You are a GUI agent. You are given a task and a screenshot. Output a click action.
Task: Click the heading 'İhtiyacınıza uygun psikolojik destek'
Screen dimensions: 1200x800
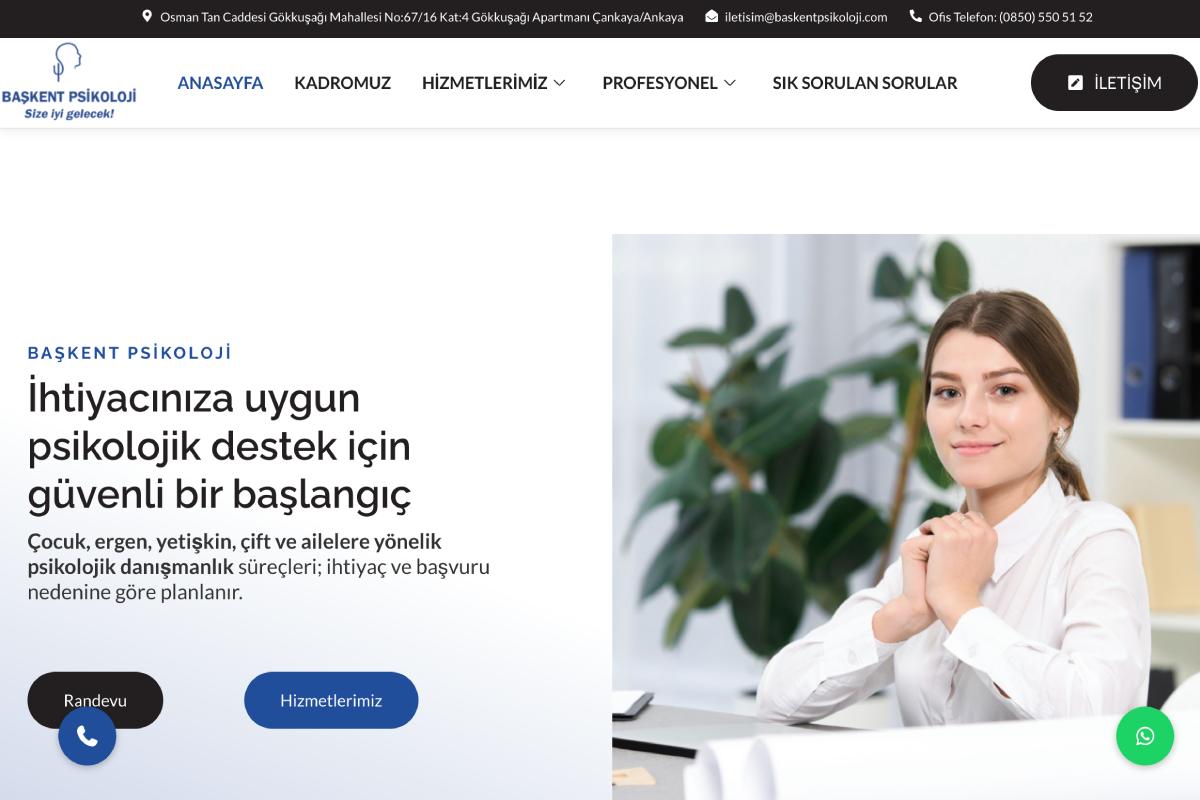[219, 445]
